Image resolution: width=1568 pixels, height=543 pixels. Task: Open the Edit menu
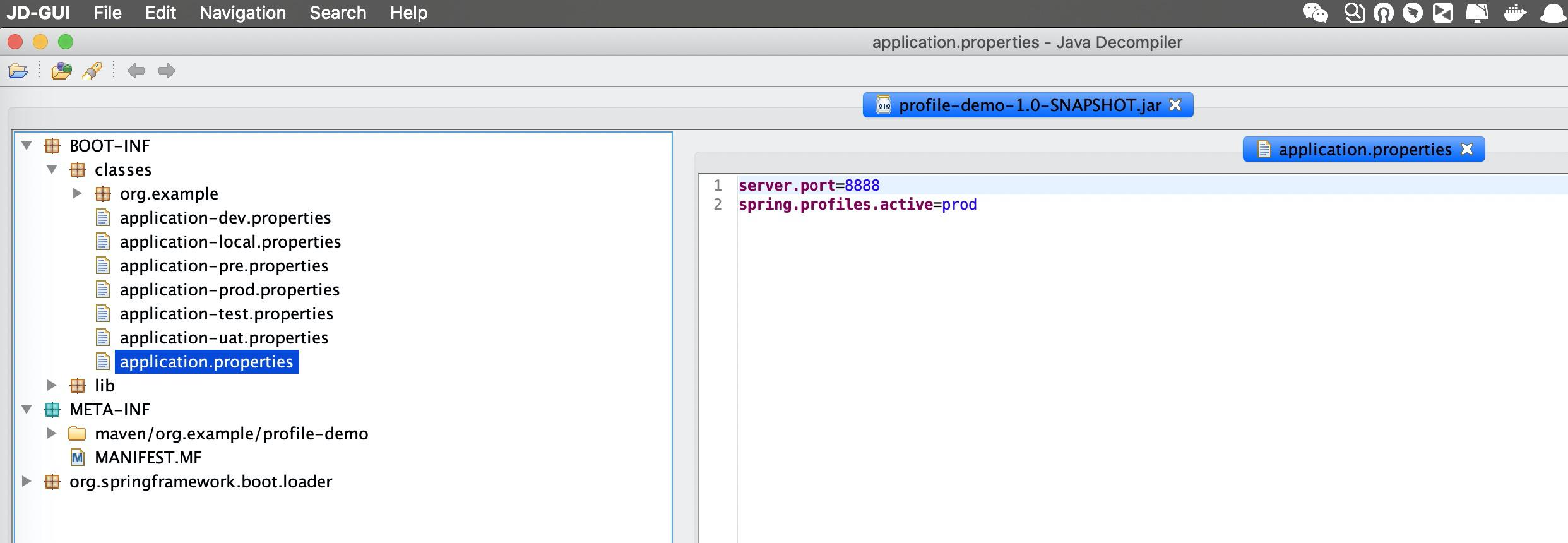[x=160, y=13]
